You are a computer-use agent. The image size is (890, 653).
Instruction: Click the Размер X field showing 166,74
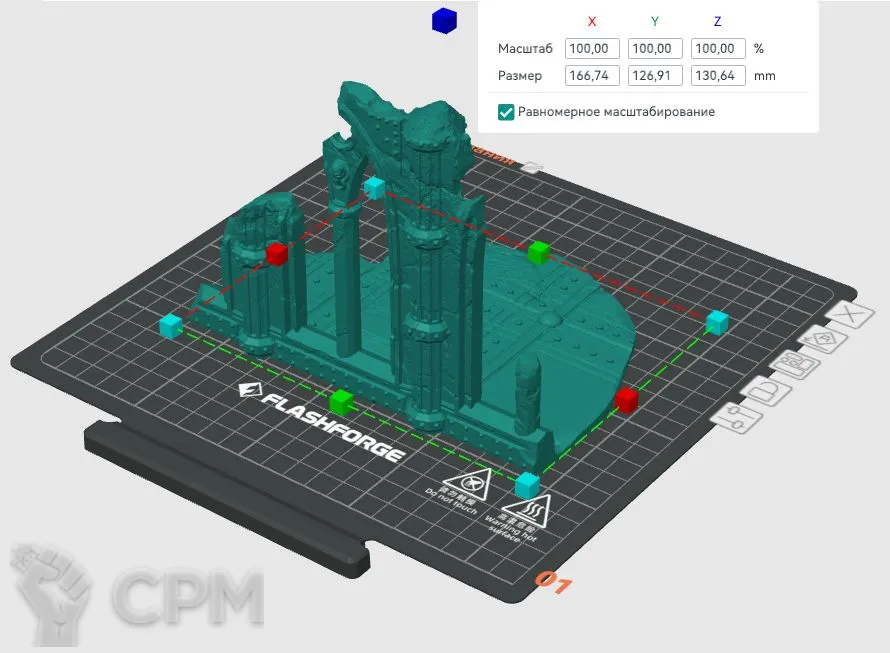click(592, 75)
